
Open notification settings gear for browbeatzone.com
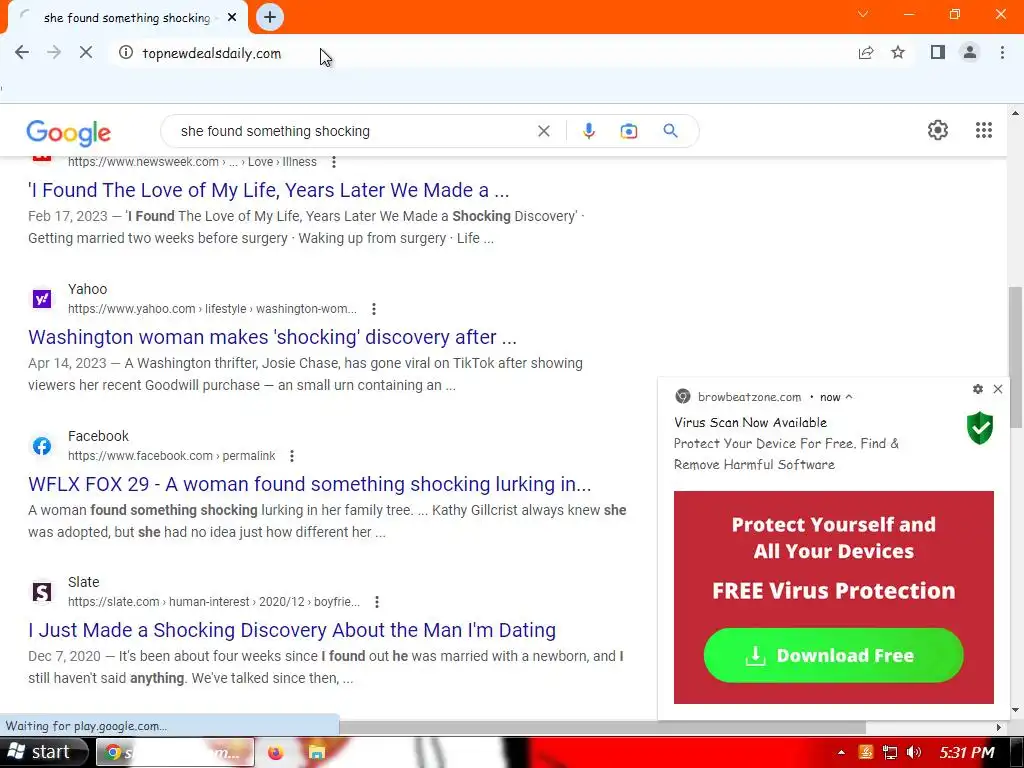tap(978, 389)
